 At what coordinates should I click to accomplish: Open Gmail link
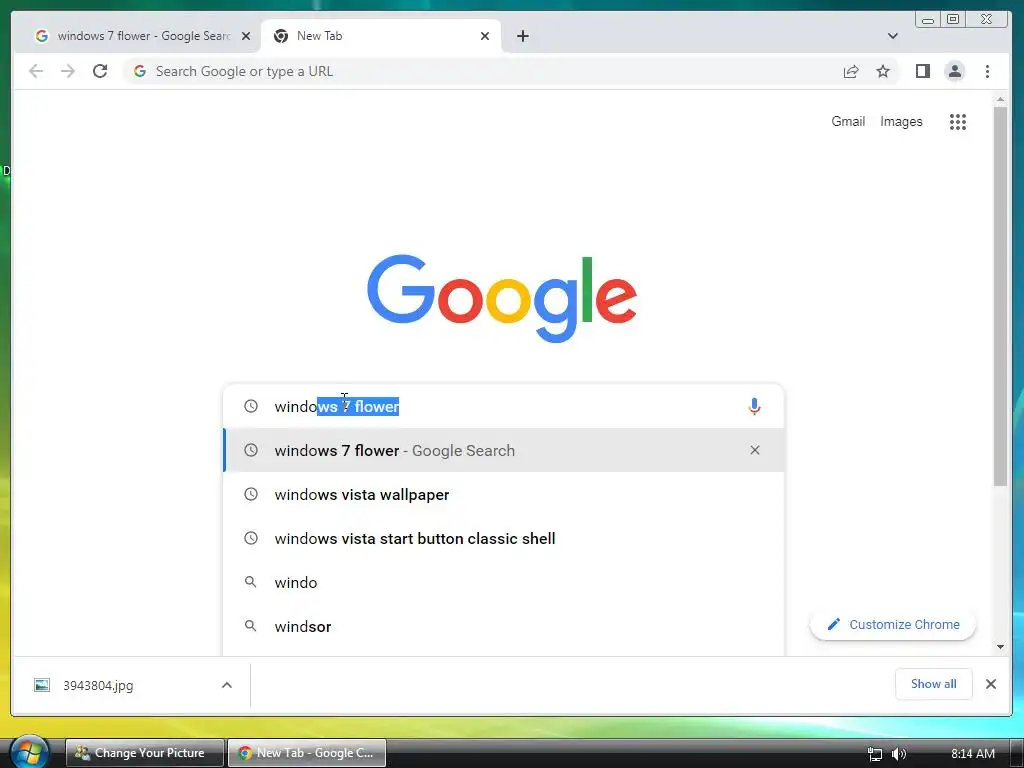(848, 121)
